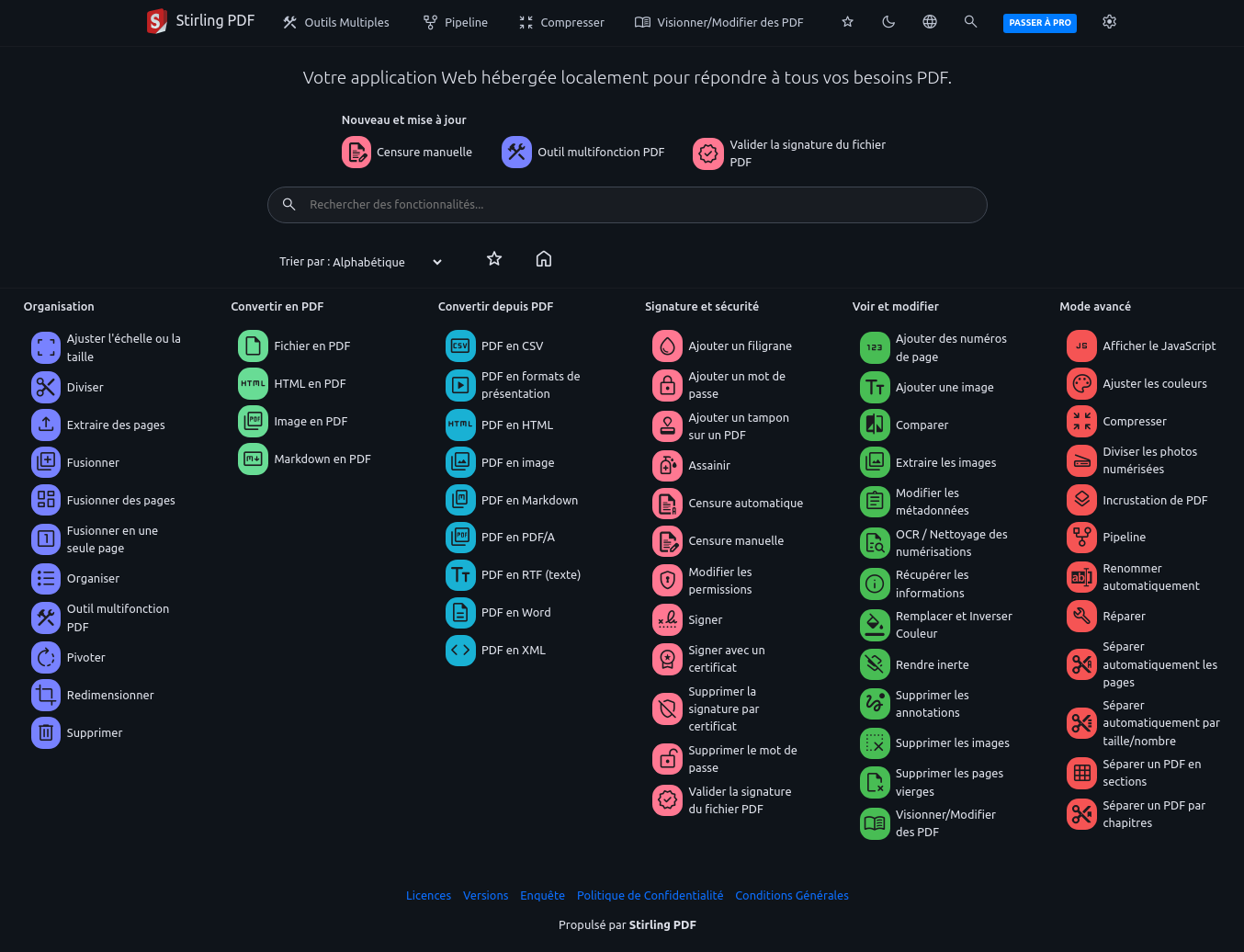This screenshot has height=952, width=1244.
Task: Open the Fichier en PDF icon
Action: pyautogui.click(x=253, y=346)
